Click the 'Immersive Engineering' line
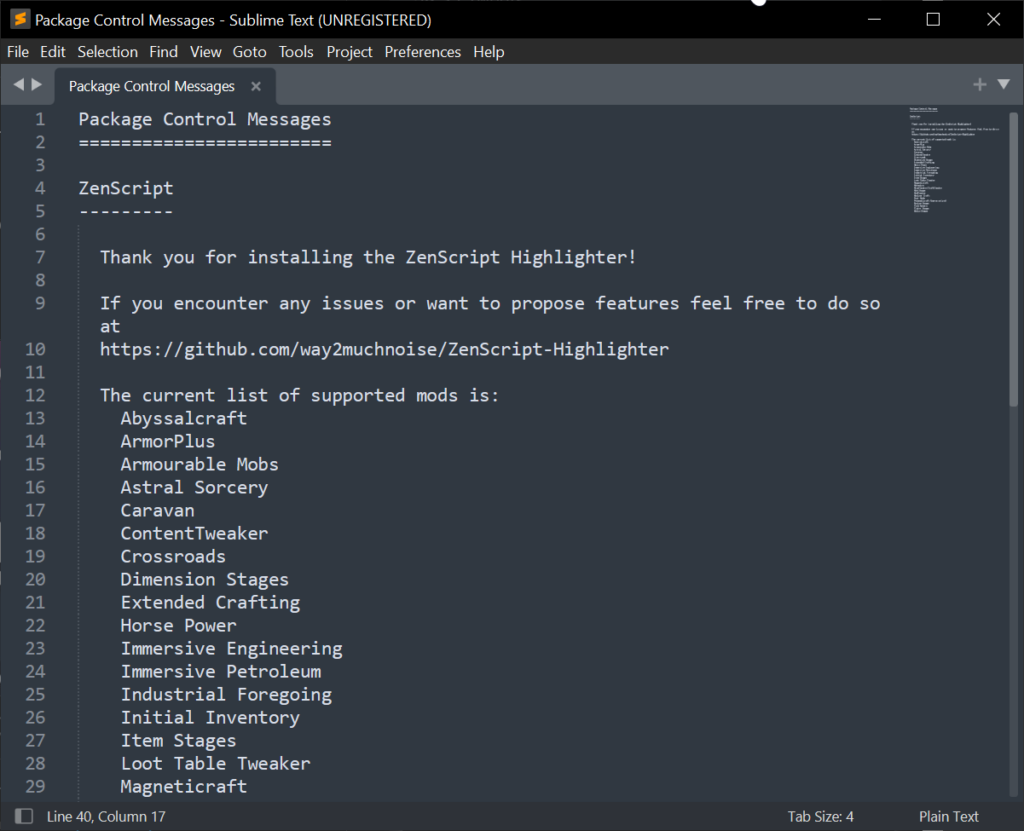The image size is (1024, 831). click(x=231, y=649)
